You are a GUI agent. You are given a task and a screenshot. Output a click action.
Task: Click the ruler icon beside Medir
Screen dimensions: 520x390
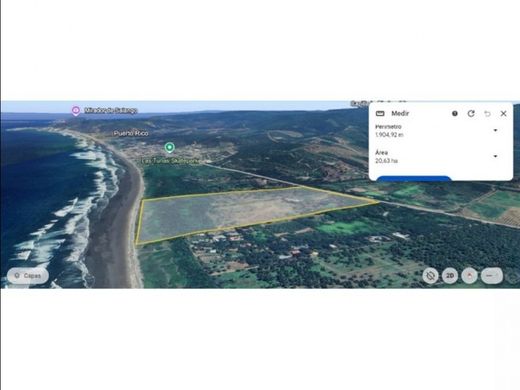click(x=380, y=114)
